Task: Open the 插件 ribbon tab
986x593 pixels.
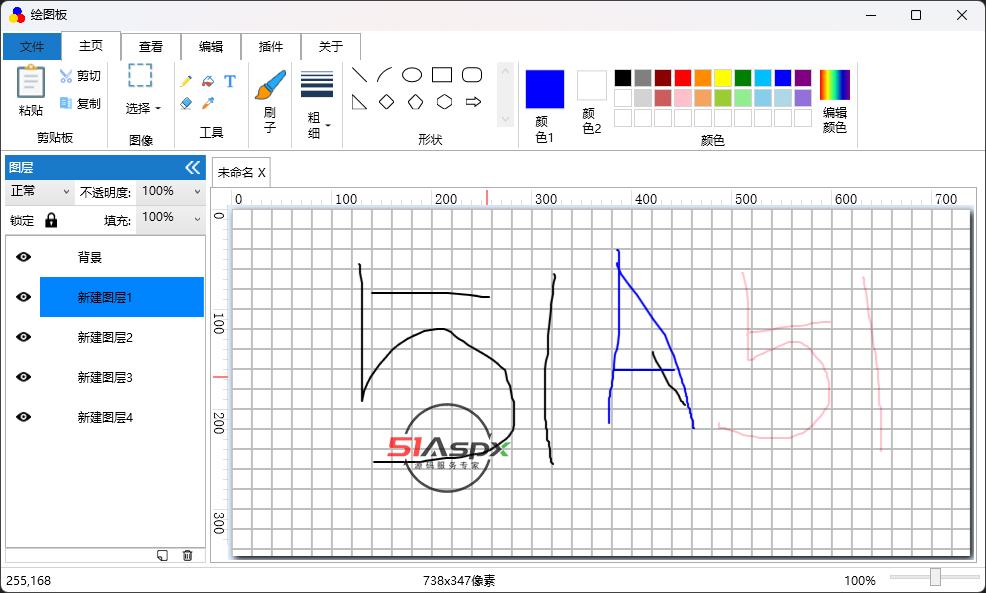Action: (271, 46)
